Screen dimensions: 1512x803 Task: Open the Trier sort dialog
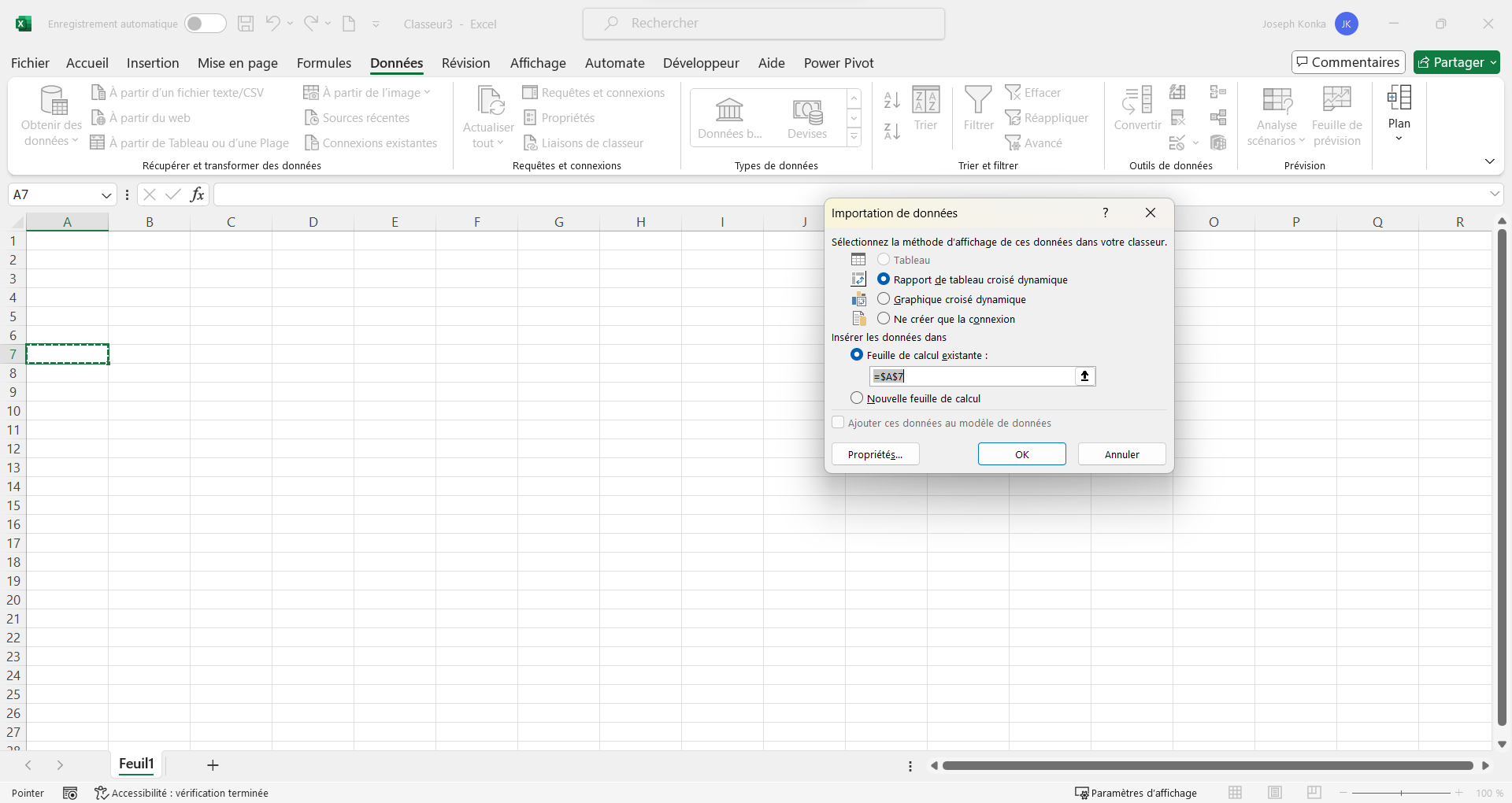[x=926, y=109]
